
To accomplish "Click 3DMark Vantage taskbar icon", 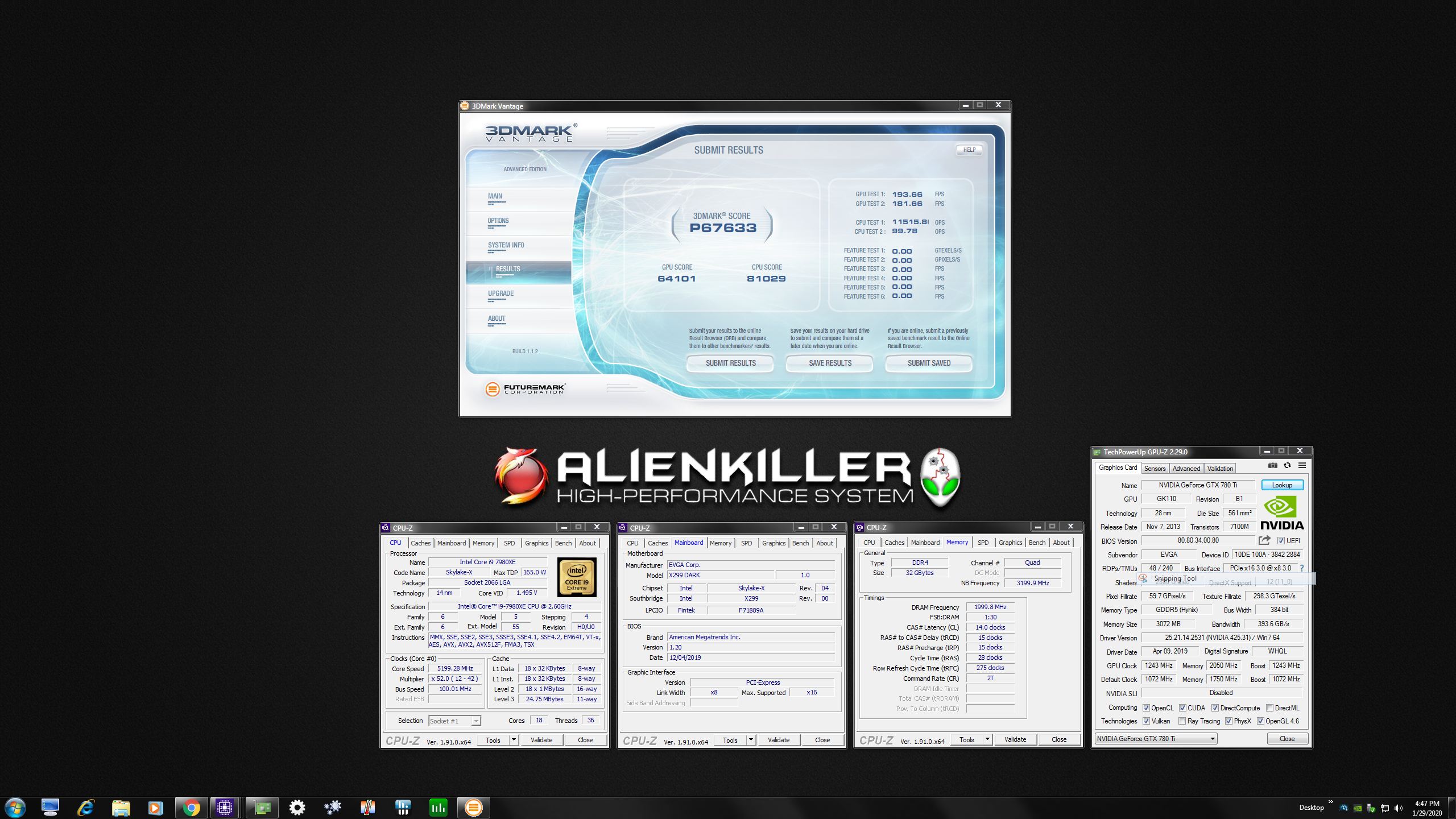I will pos(473,808).
